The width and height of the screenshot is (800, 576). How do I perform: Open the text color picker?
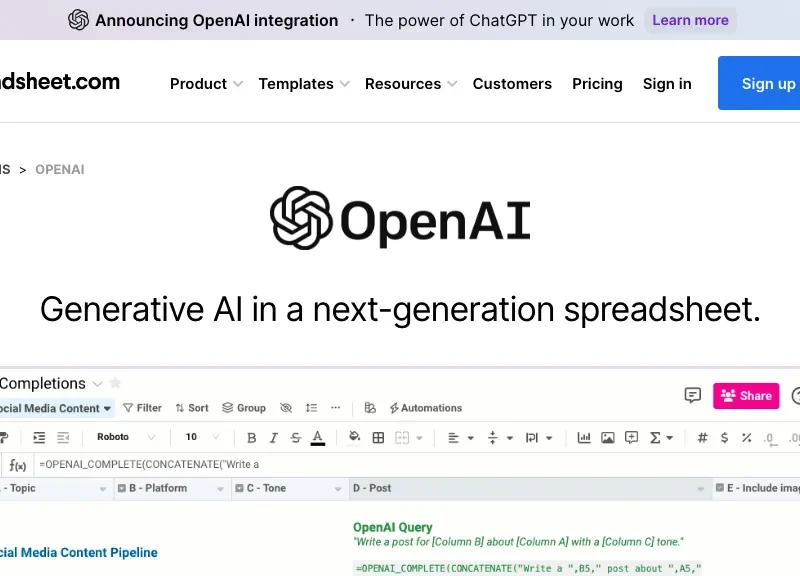(x=318, y=438)
